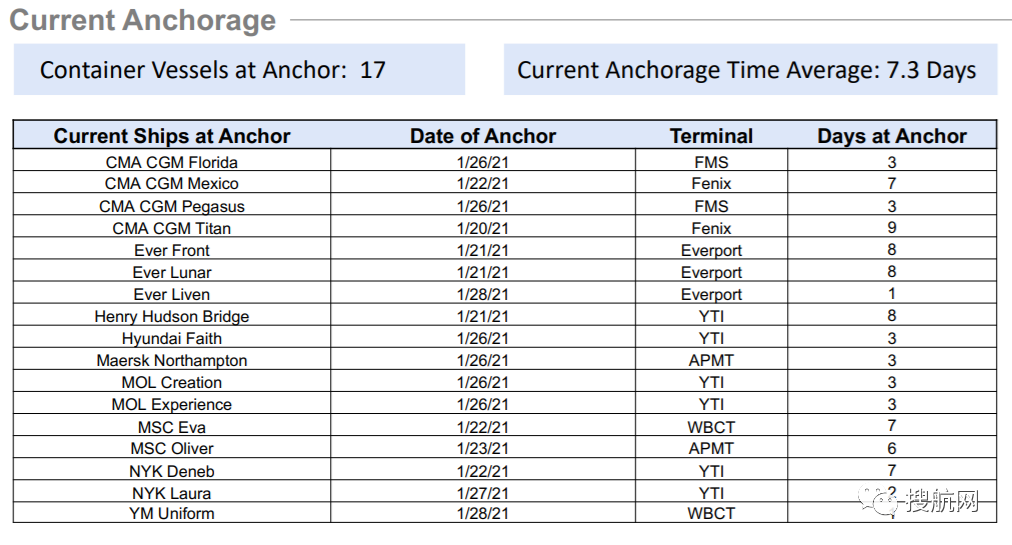Click the anchor date for CMA CGM Titan
The width and height of the screenshot is (1012, 545).
(x=483, y=228)
